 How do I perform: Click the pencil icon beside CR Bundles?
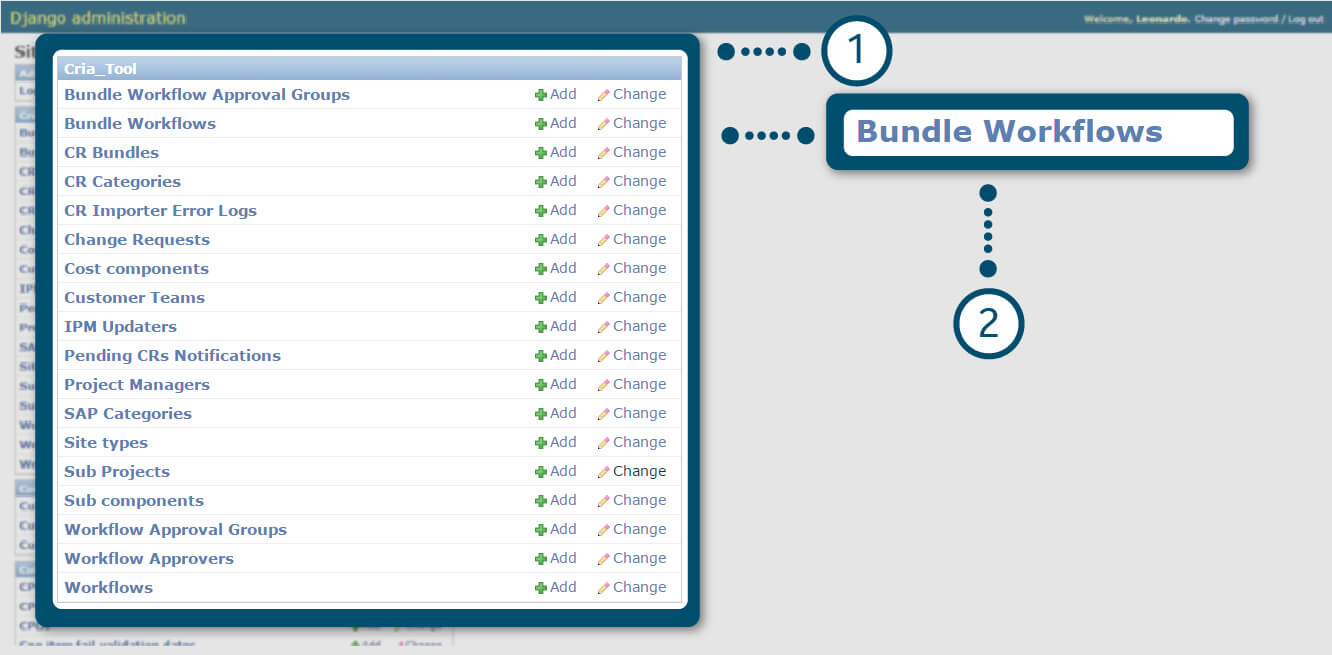tap(603, 153)
